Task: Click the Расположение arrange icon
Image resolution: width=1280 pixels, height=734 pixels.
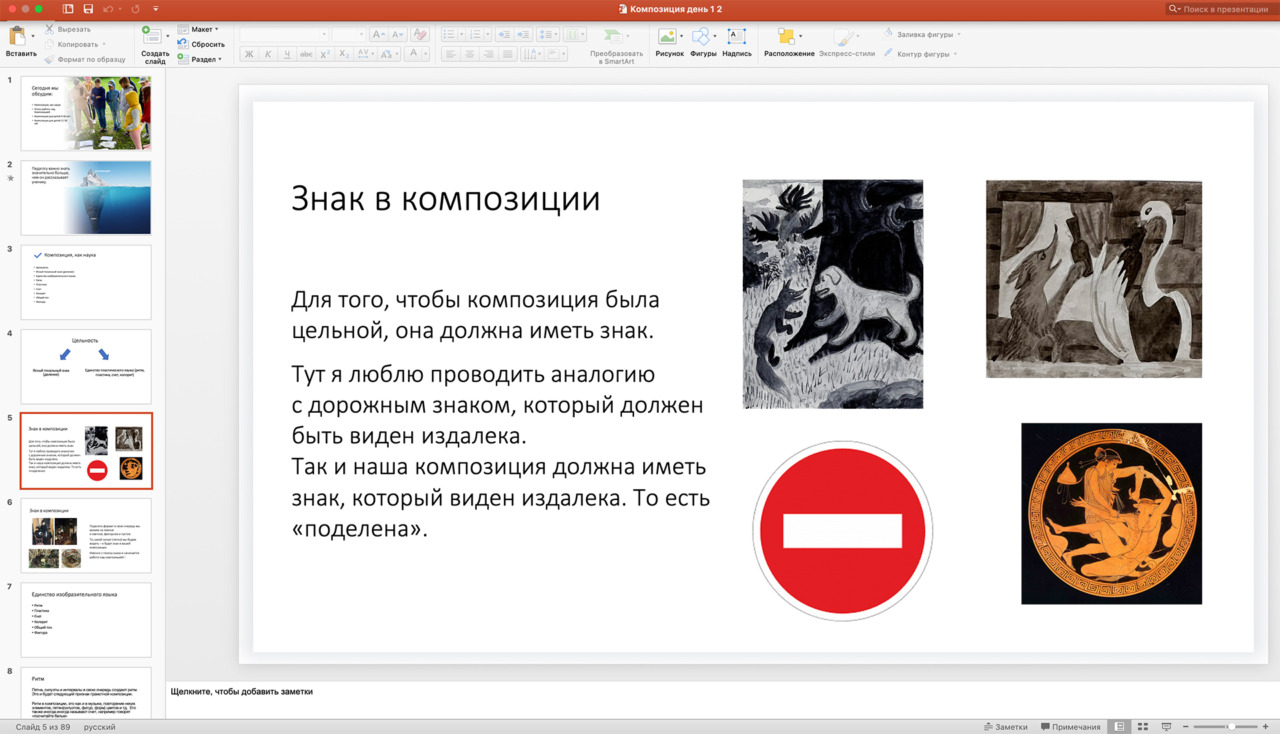Action: [x=785, y=36]
